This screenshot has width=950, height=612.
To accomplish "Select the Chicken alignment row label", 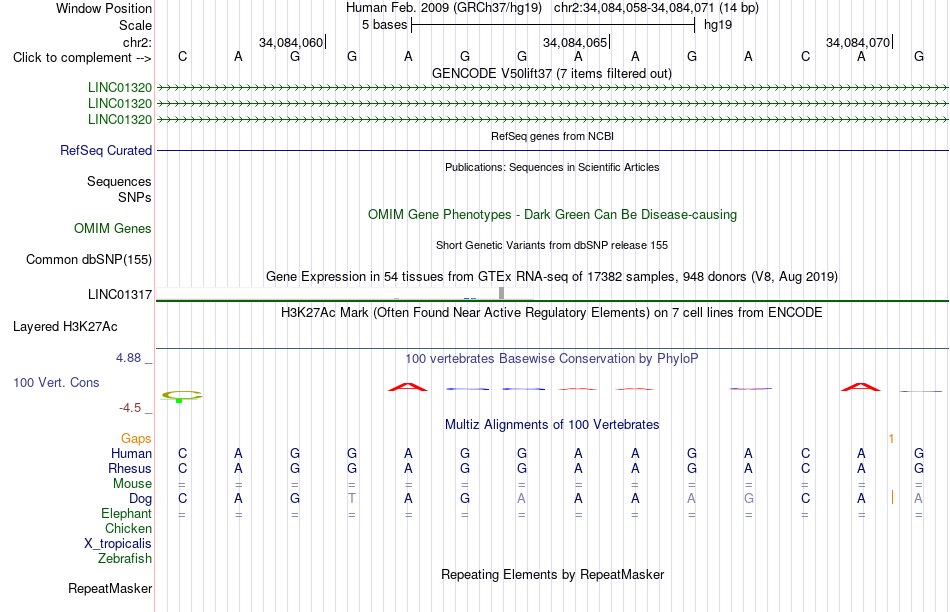I will [x=128, y=528].
